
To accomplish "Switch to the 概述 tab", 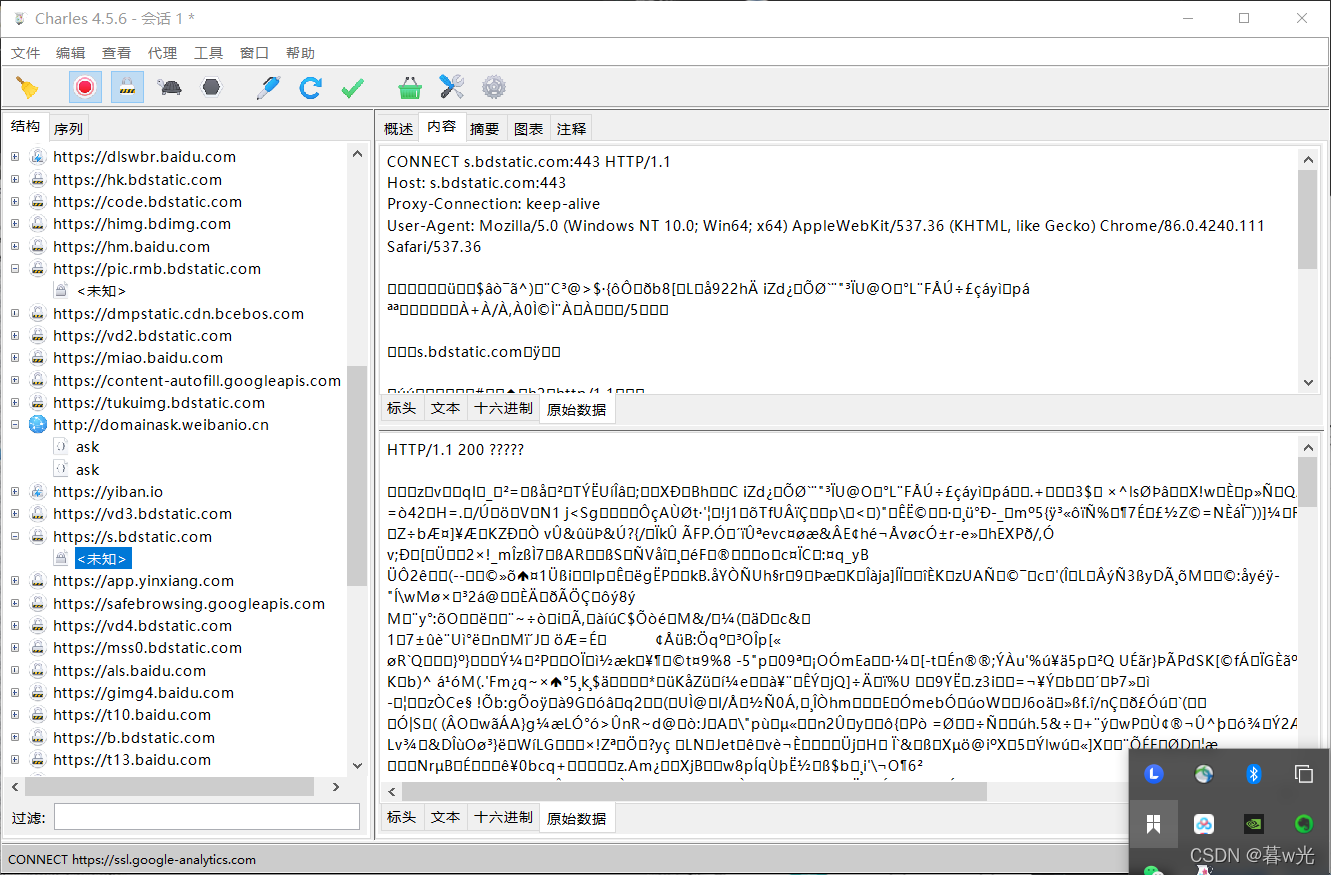I will point(398,128).
